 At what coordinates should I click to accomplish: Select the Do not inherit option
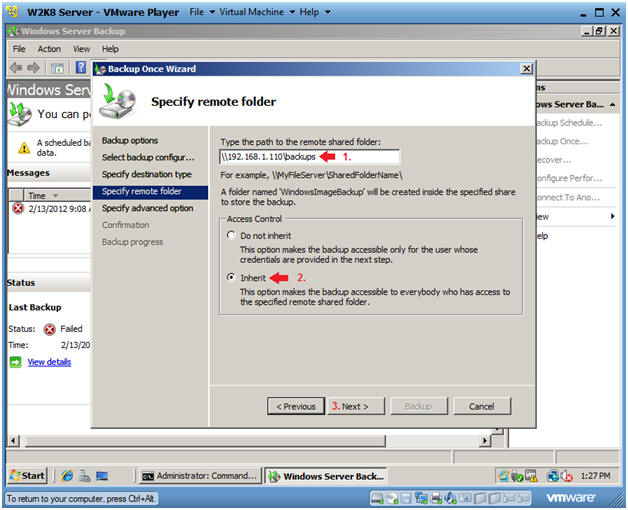coord(231,235)
